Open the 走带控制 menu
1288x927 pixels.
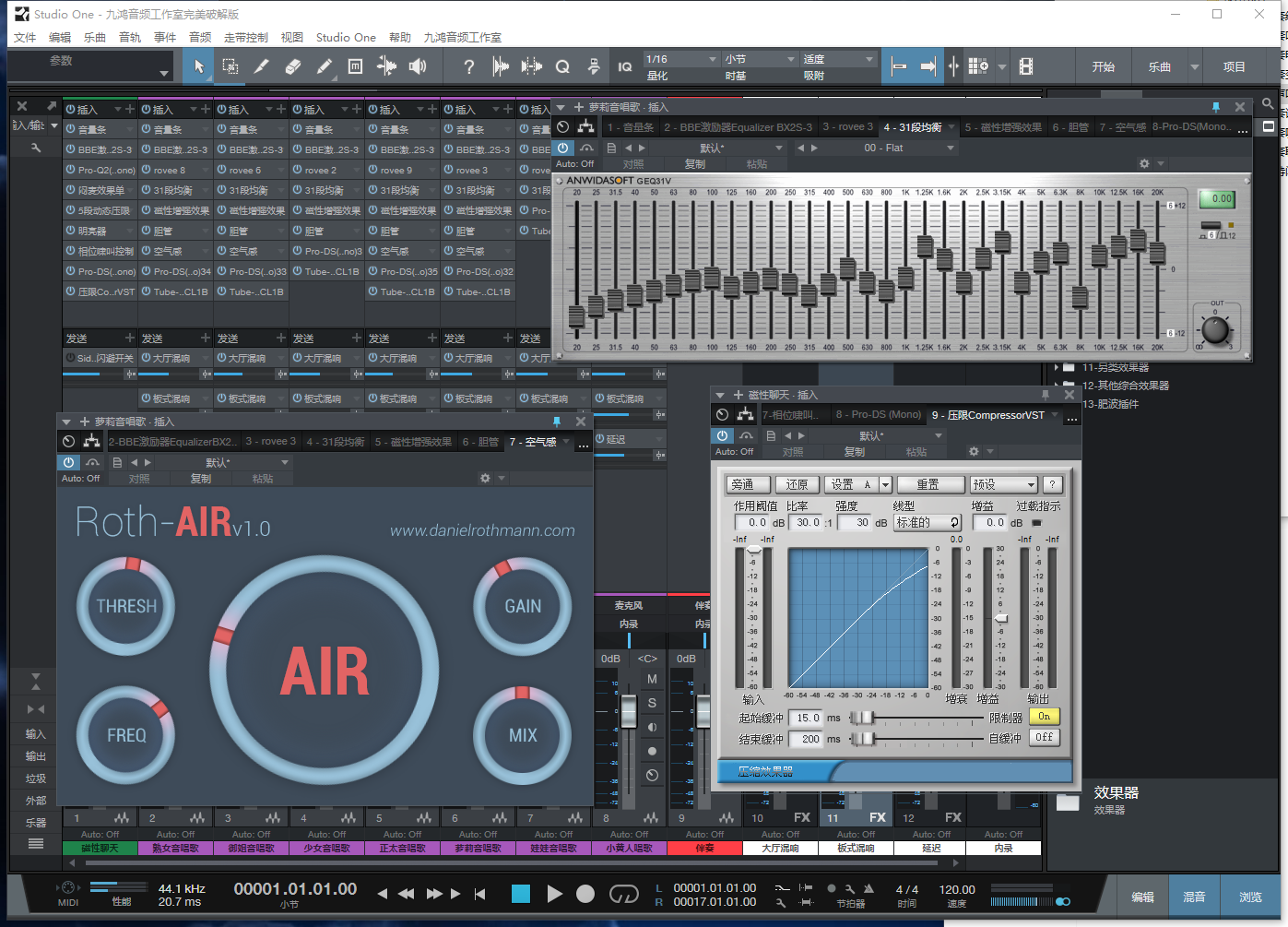(x=245, y=37)
